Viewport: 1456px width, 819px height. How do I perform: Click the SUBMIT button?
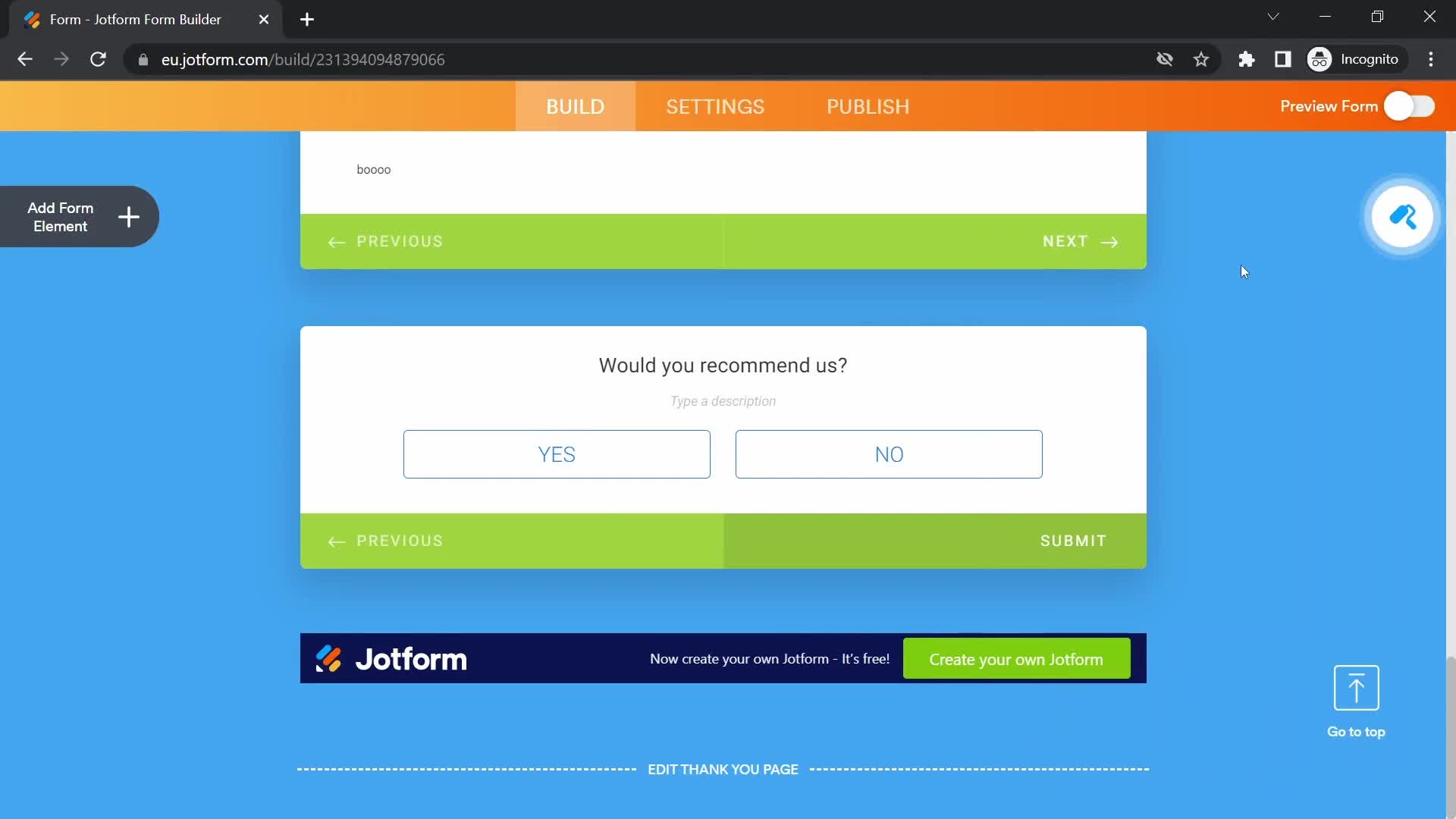pos(1074,540)
